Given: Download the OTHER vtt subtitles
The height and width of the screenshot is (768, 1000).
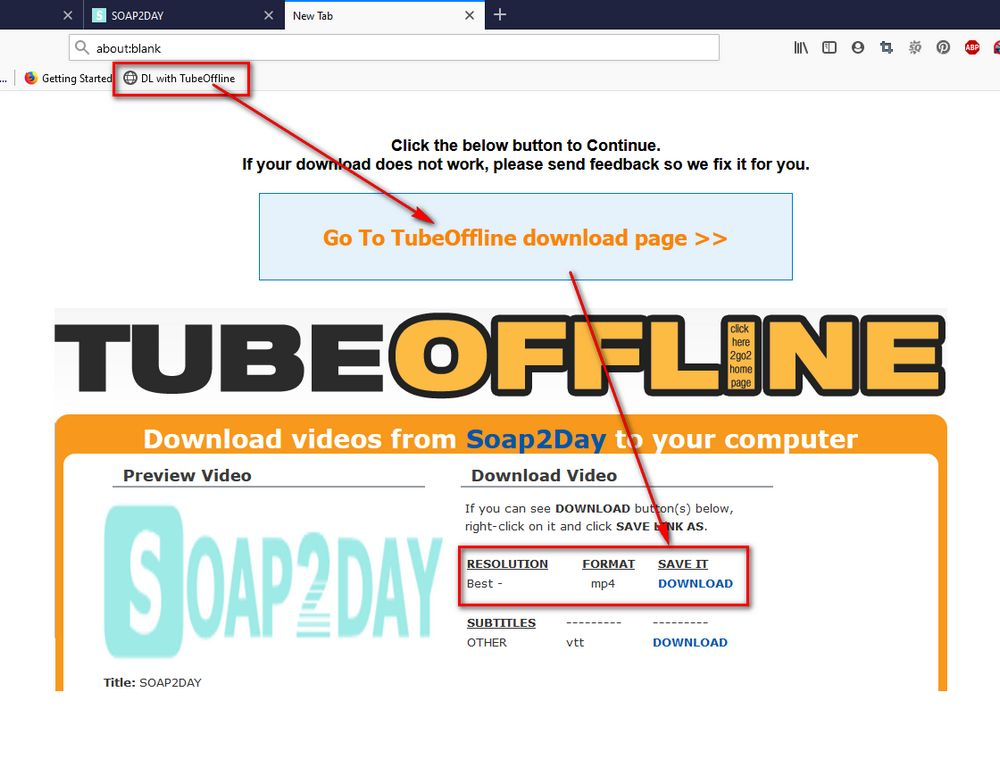Looking at the screenshot, I should click(x=689, y=642).
